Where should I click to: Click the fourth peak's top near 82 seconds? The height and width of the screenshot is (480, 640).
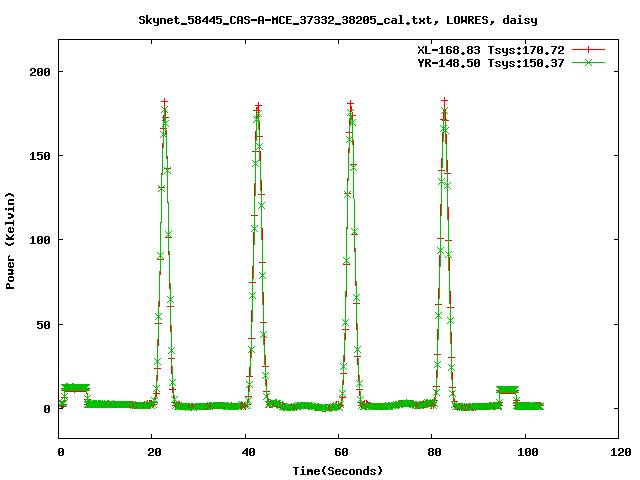(444, 101)
